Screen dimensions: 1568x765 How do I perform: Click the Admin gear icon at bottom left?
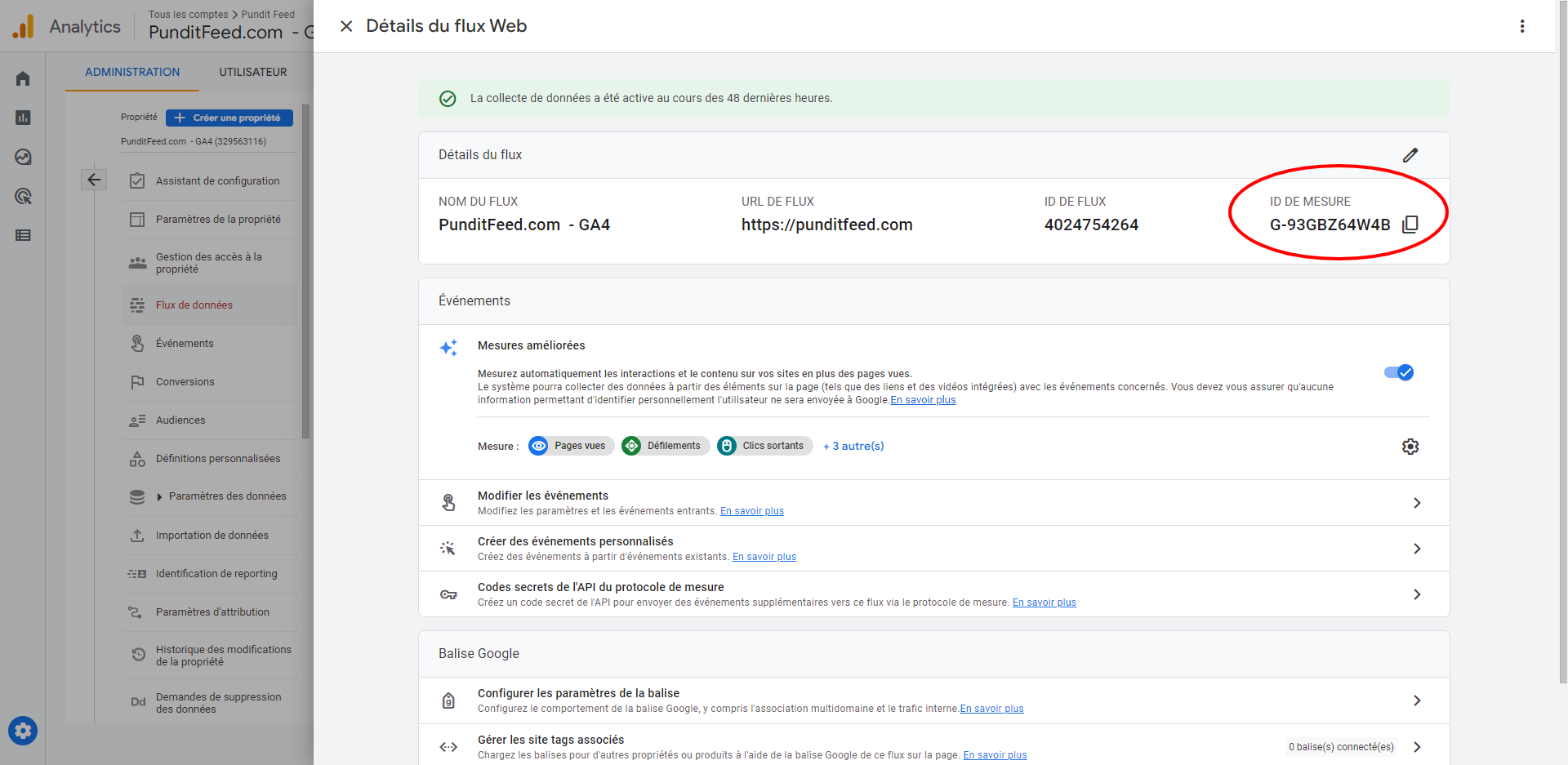(x=23, y=731)
